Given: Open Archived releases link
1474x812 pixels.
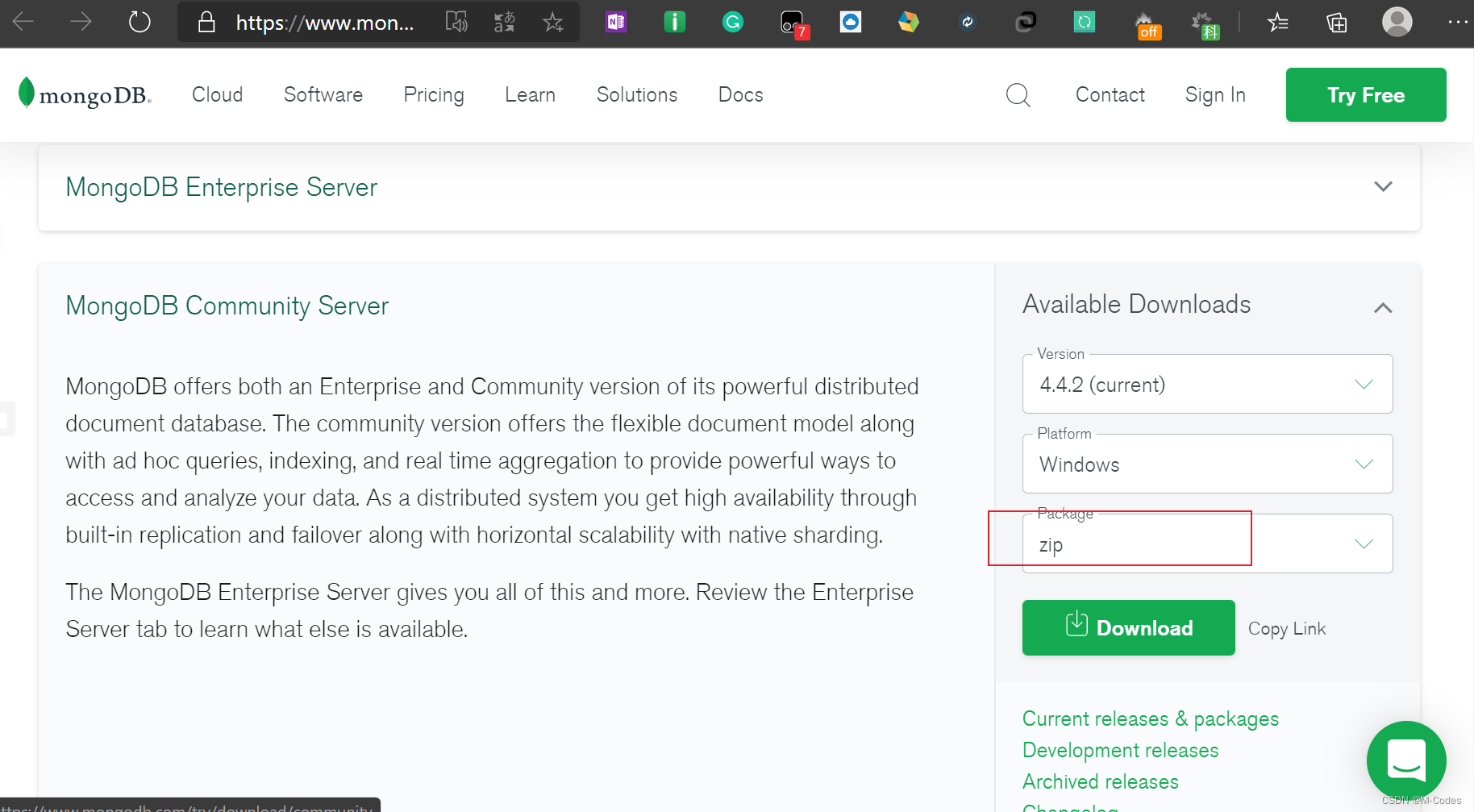Looking at the screenshot, I should [1101, 781].
